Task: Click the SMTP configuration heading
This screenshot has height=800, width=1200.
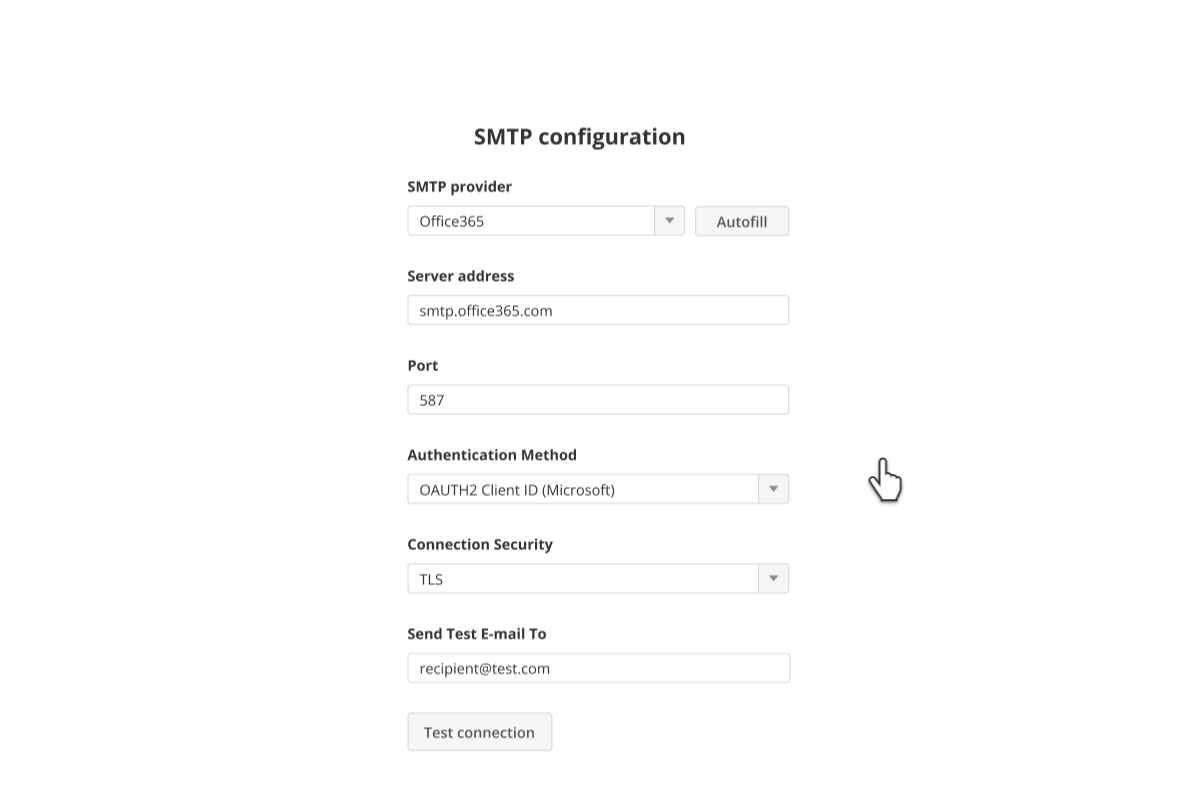Action: [580, 136]
